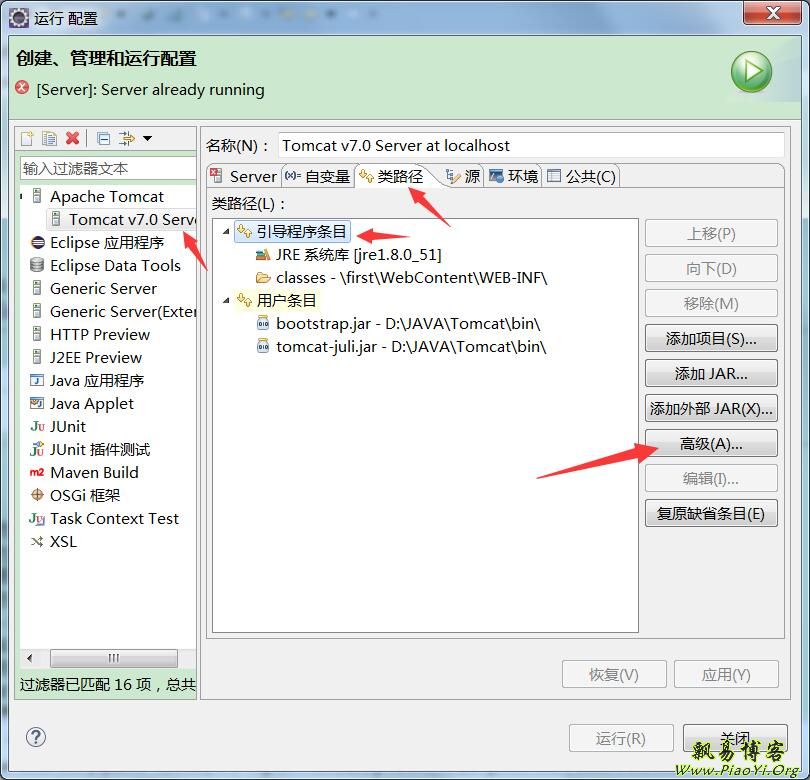Viewport: 810px width, 780px height.
Task: Select tomcat-juli.jar classpath entry
Action: tap(402, 346)
